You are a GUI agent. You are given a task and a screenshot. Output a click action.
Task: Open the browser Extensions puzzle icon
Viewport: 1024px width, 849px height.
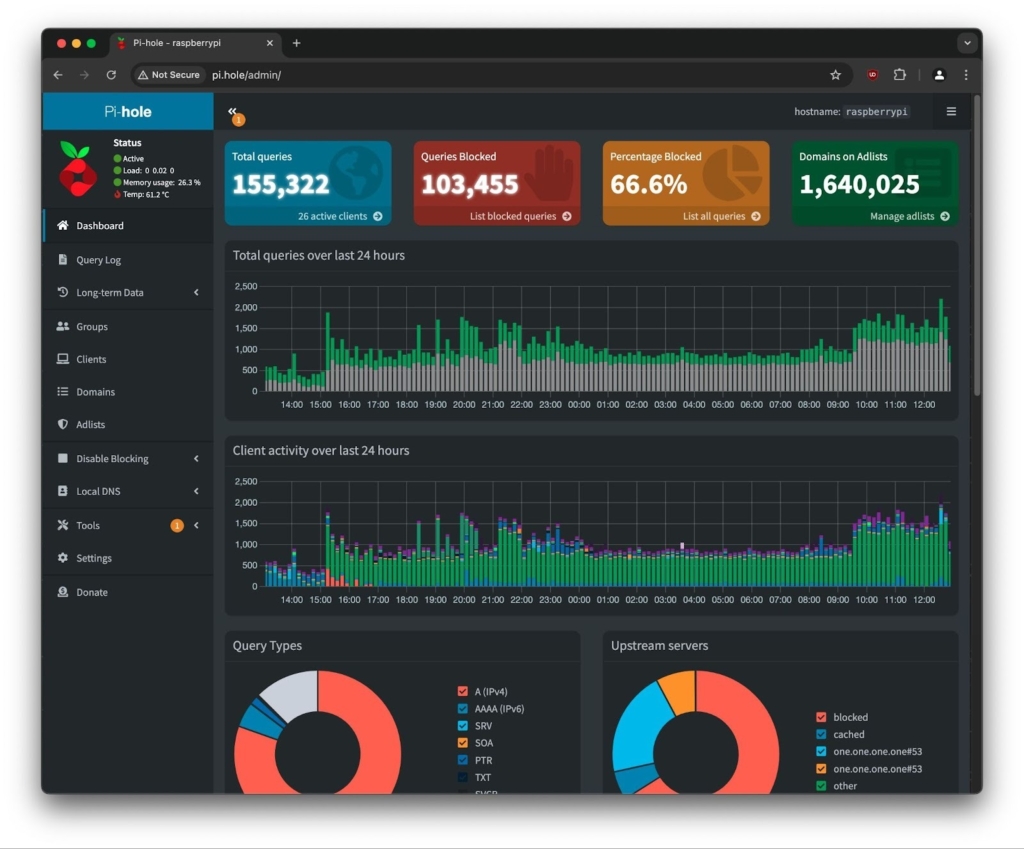(x=900, y=75)
